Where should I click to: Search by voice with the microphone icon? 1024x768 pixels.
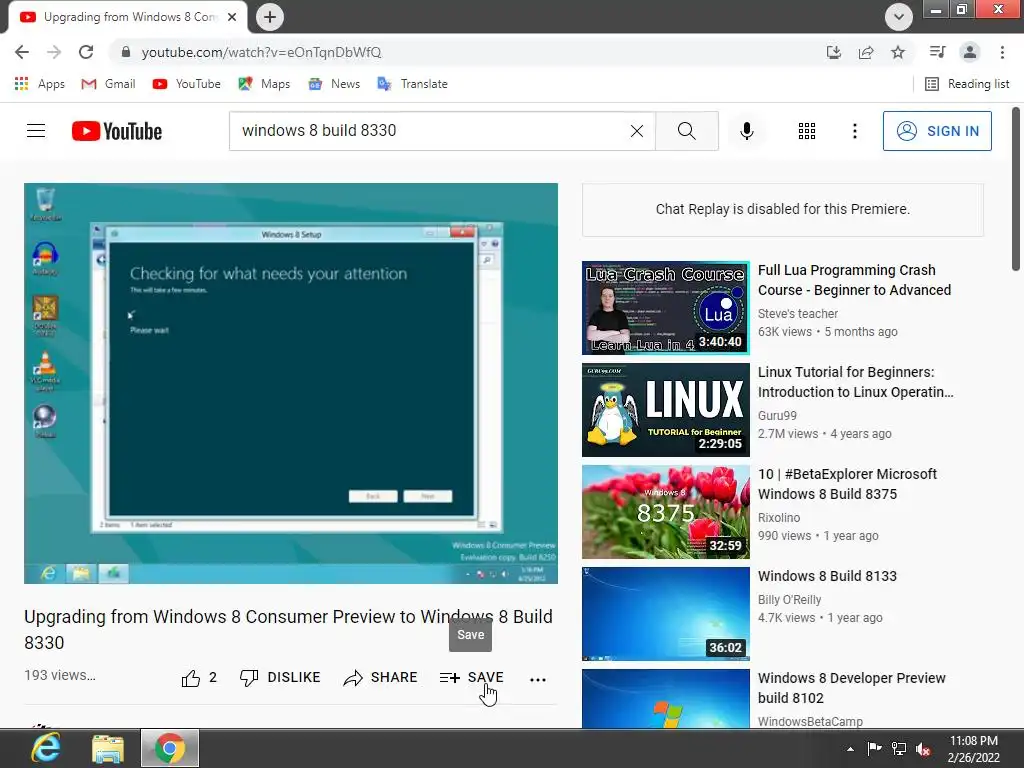click(747, 131)
